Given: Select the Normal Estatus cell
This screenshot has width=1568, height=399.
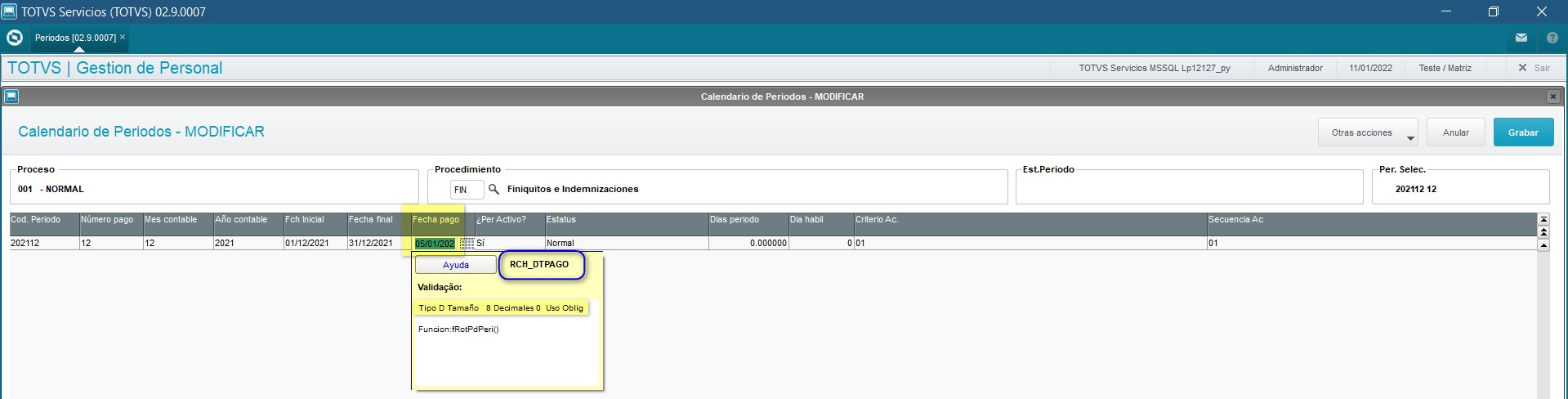Looking at the screenshot, I should click(626, 244).
